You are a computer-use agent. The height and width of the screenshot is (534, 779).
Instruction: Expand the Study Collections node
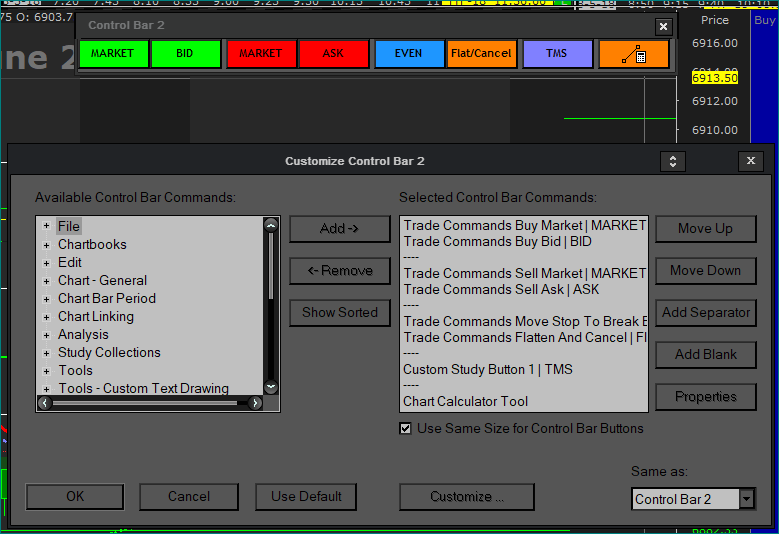pos(46,353)
